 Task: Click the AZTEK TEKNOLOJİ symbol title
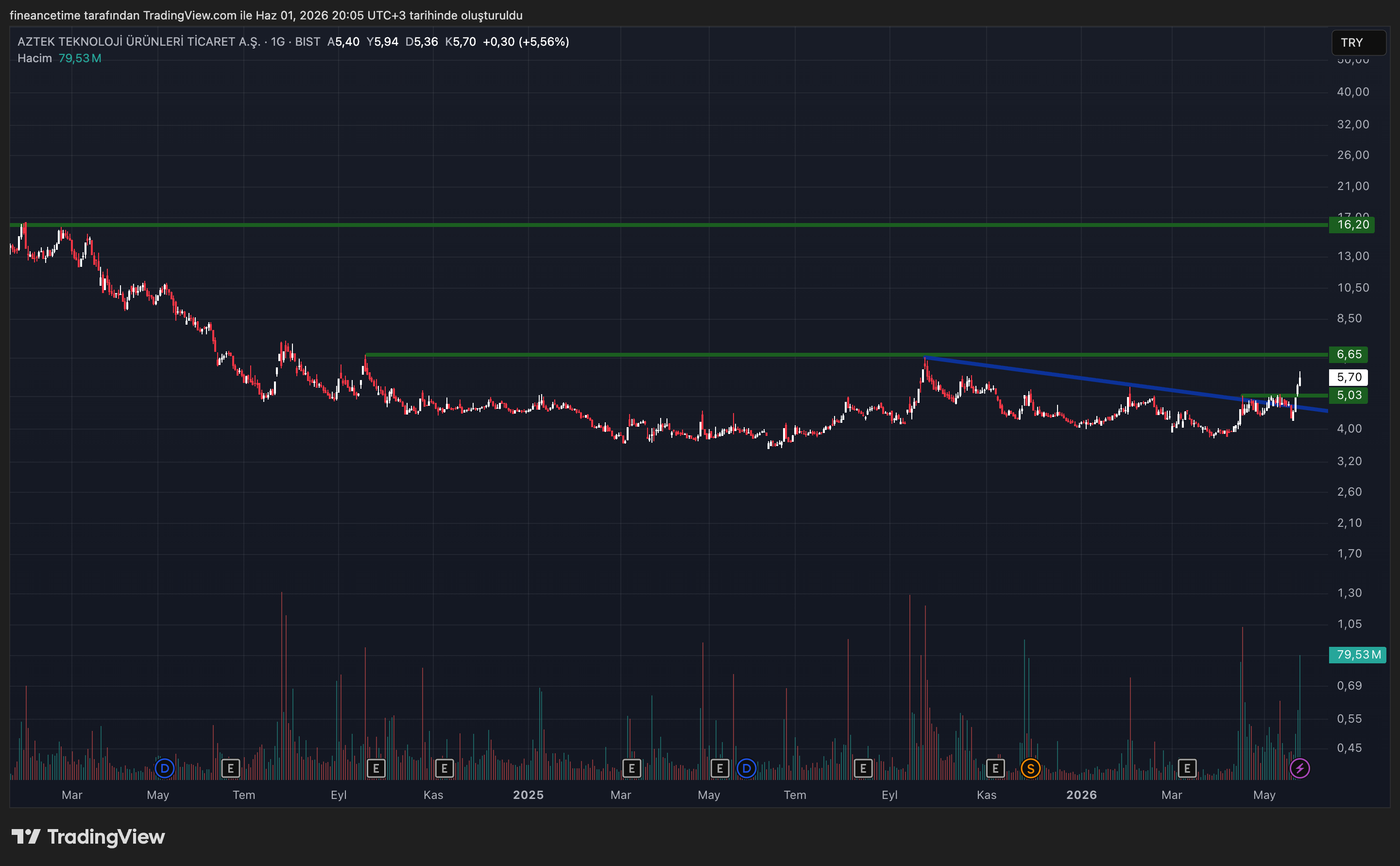coord(139,42)
